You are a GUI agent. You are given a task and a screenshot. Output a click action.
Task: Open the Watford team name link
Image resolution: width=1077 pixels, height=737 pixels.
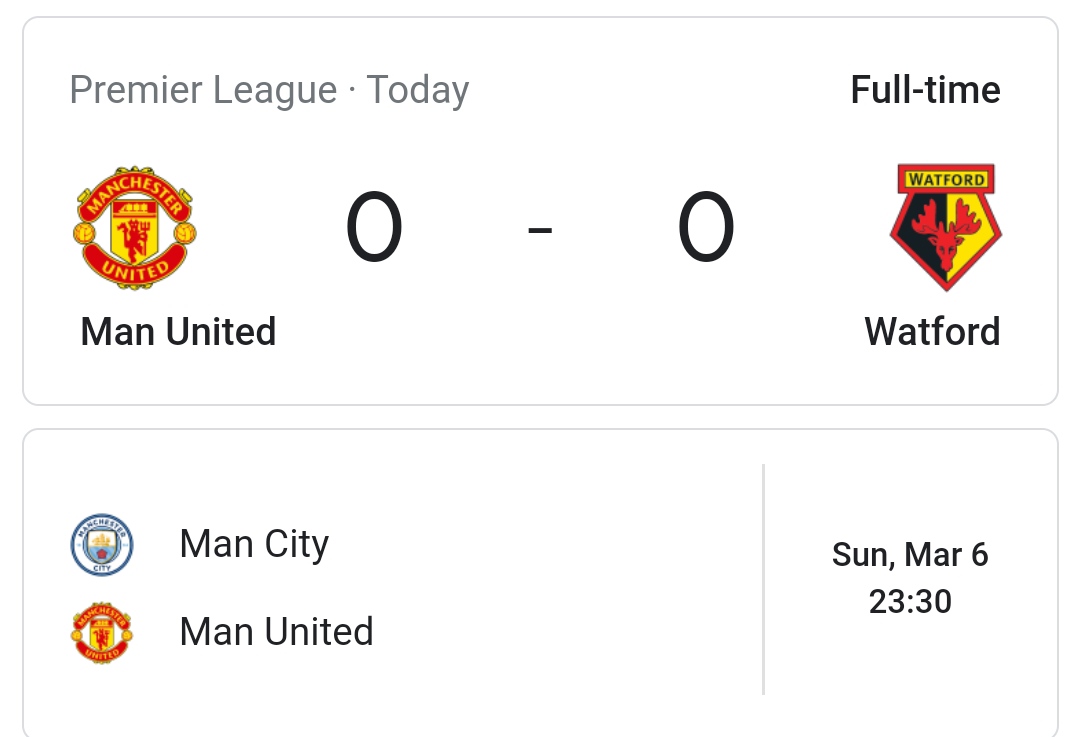[x=932, y=332]
